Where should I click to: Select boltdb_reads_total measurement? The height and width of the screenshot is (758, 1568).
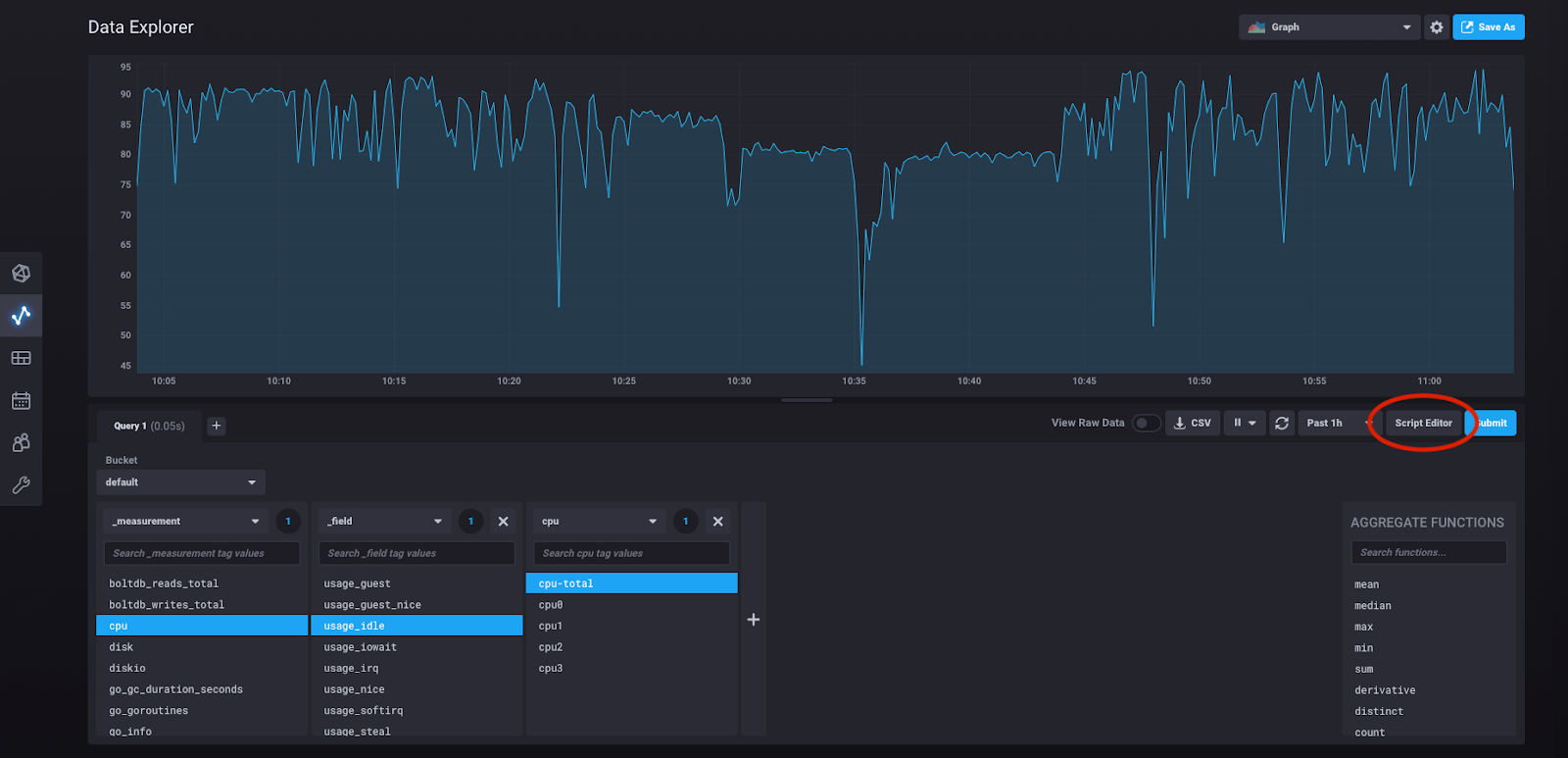coord(202,583)
